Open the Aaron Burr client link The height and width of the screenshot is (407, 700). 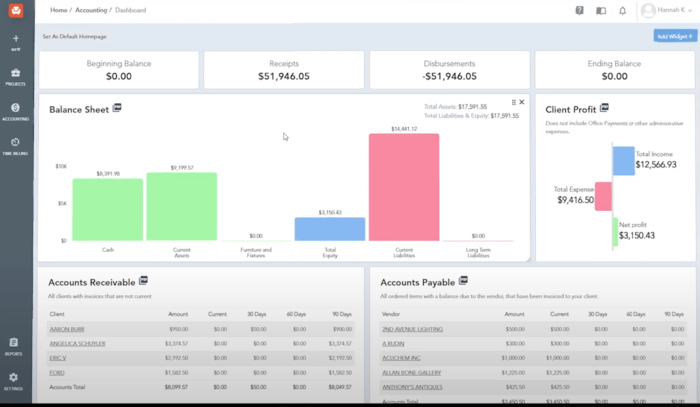[x=69, y=328]
